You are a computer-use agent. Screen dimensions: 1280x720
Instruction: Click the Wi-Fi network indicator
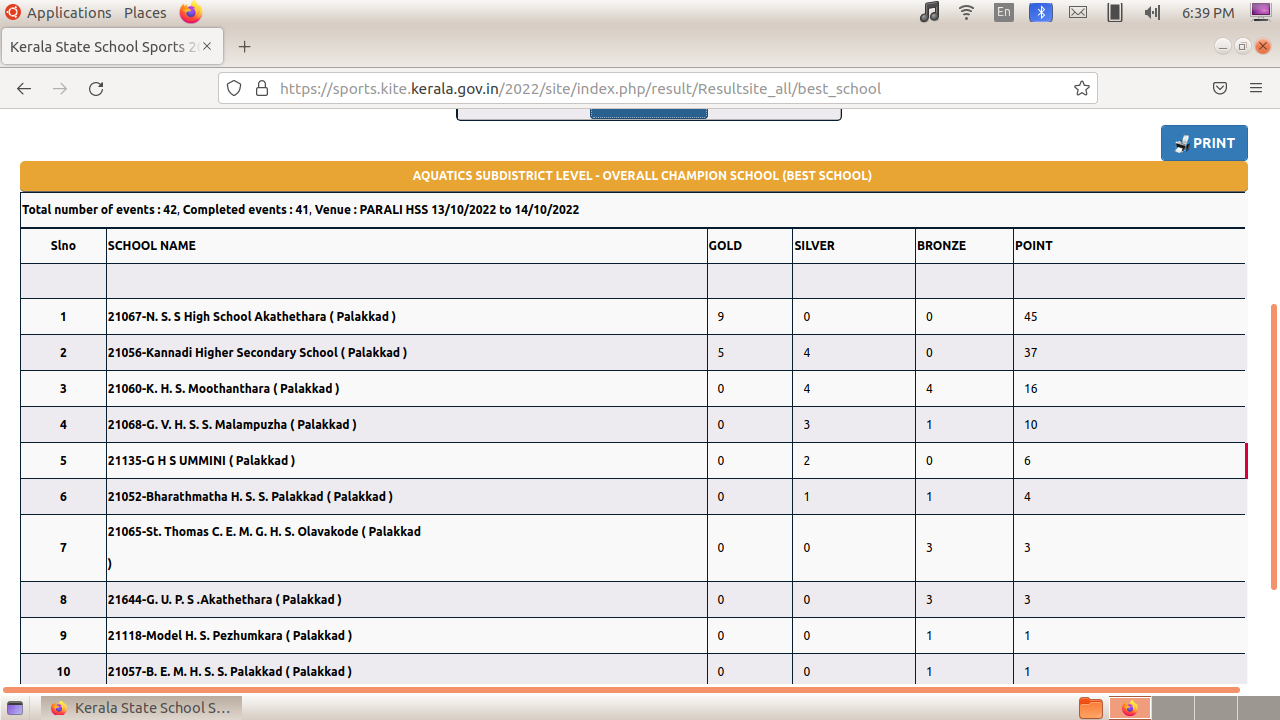[x=966, y=12]
